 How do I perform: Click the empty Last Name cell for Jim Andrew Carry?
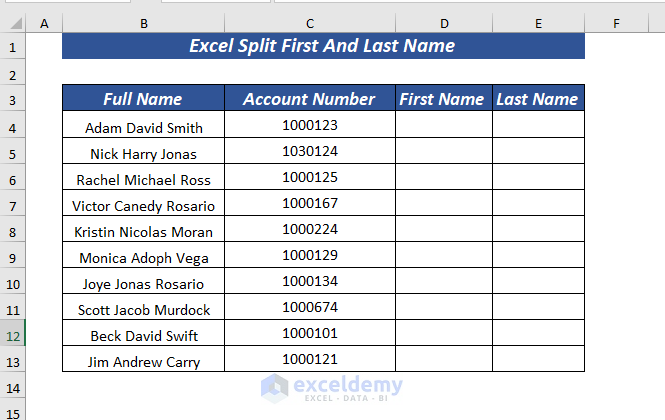click(x=538, y=360)
